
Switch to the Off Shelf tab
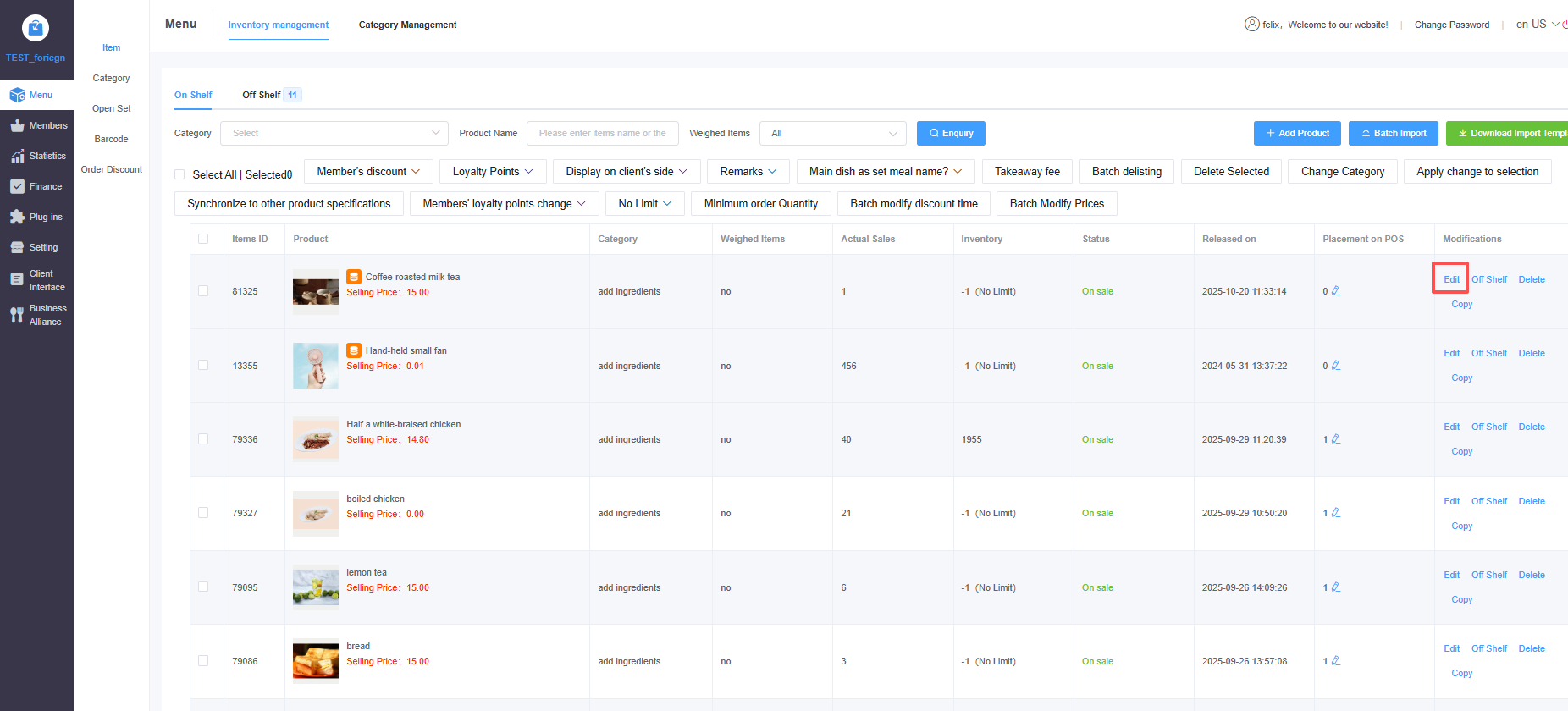coord(262,96)
